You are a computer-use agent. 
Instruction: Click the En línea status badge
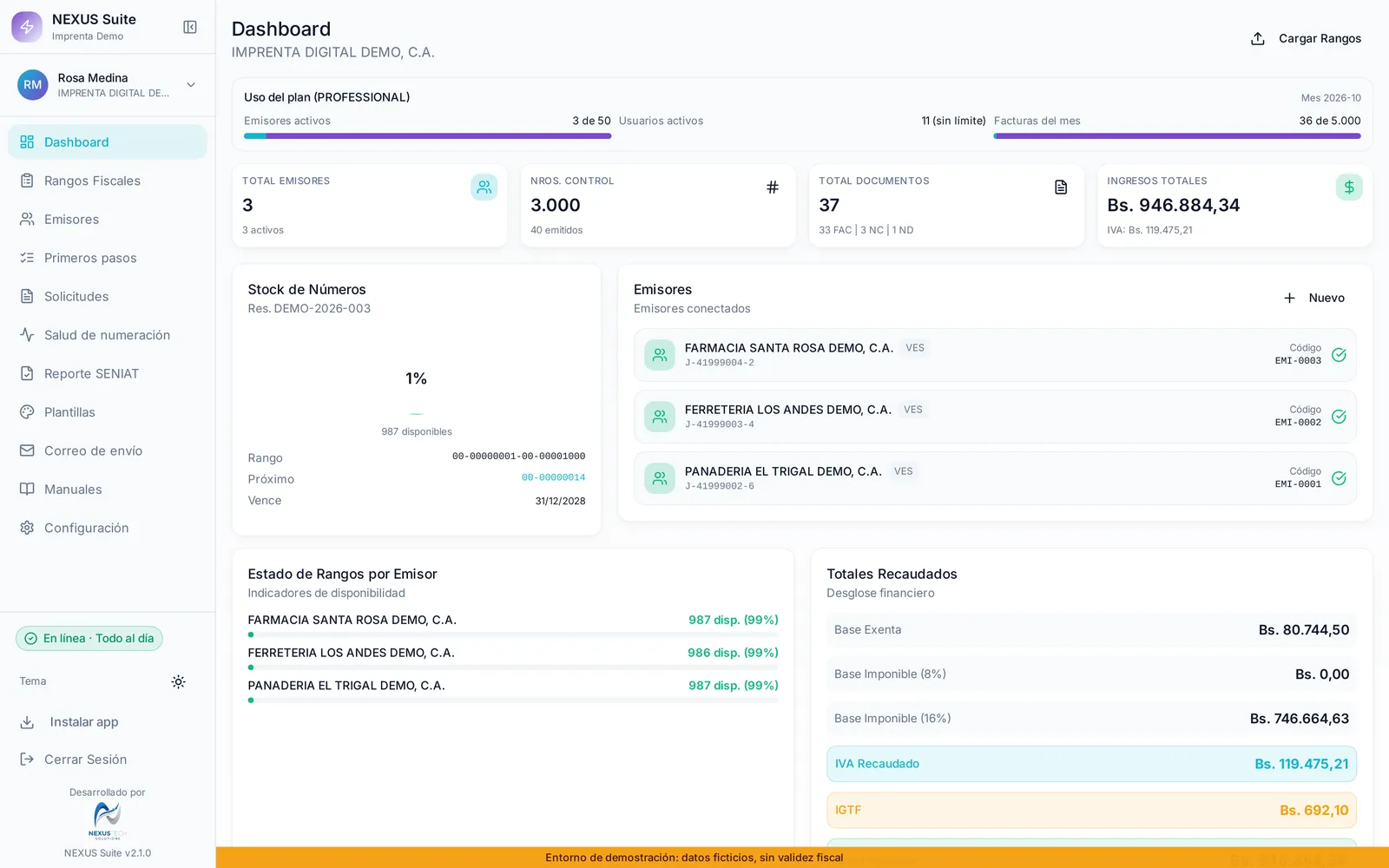click(x=89, y=638)
